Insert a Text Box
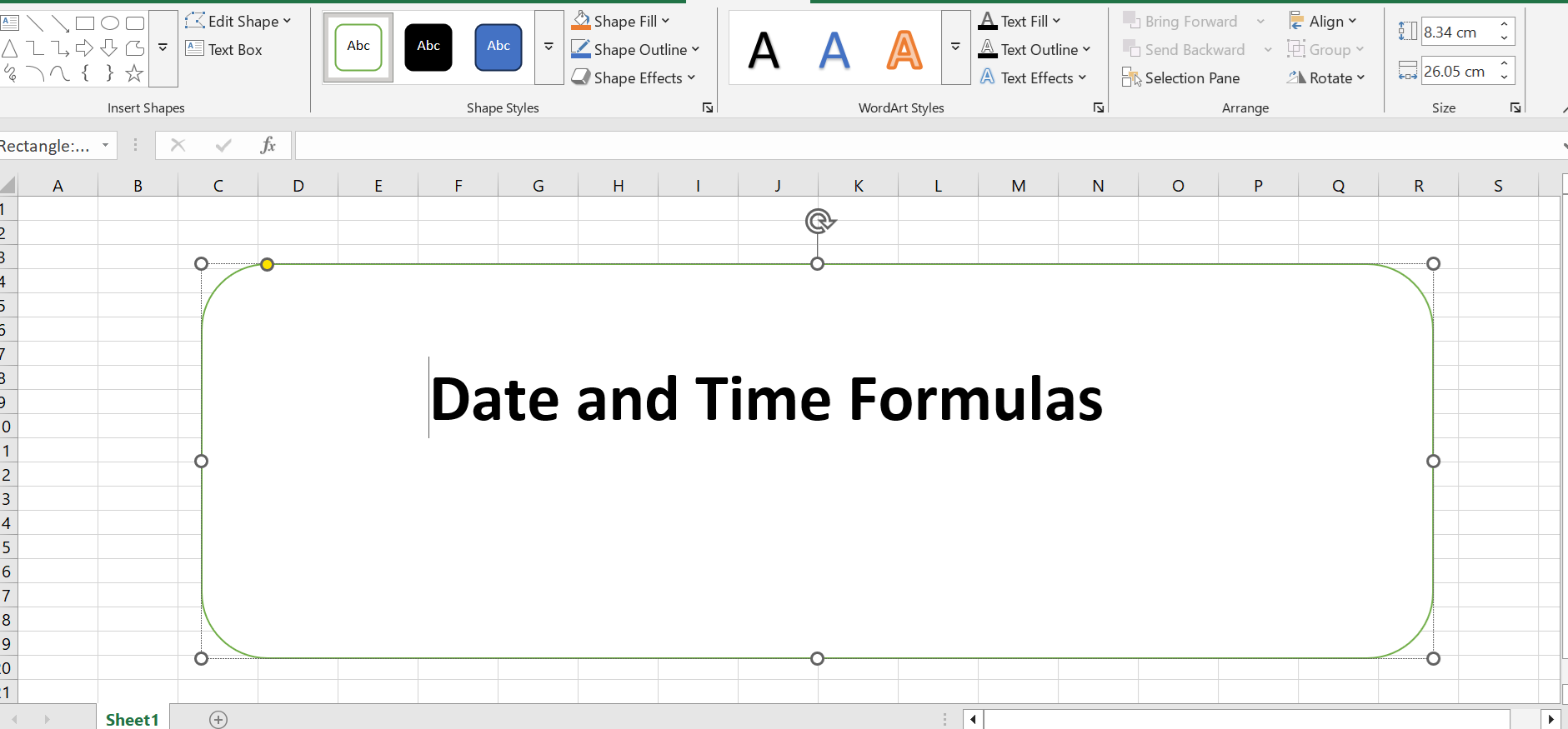Viewport: 1568px width, 729px height. click(224, 50)
